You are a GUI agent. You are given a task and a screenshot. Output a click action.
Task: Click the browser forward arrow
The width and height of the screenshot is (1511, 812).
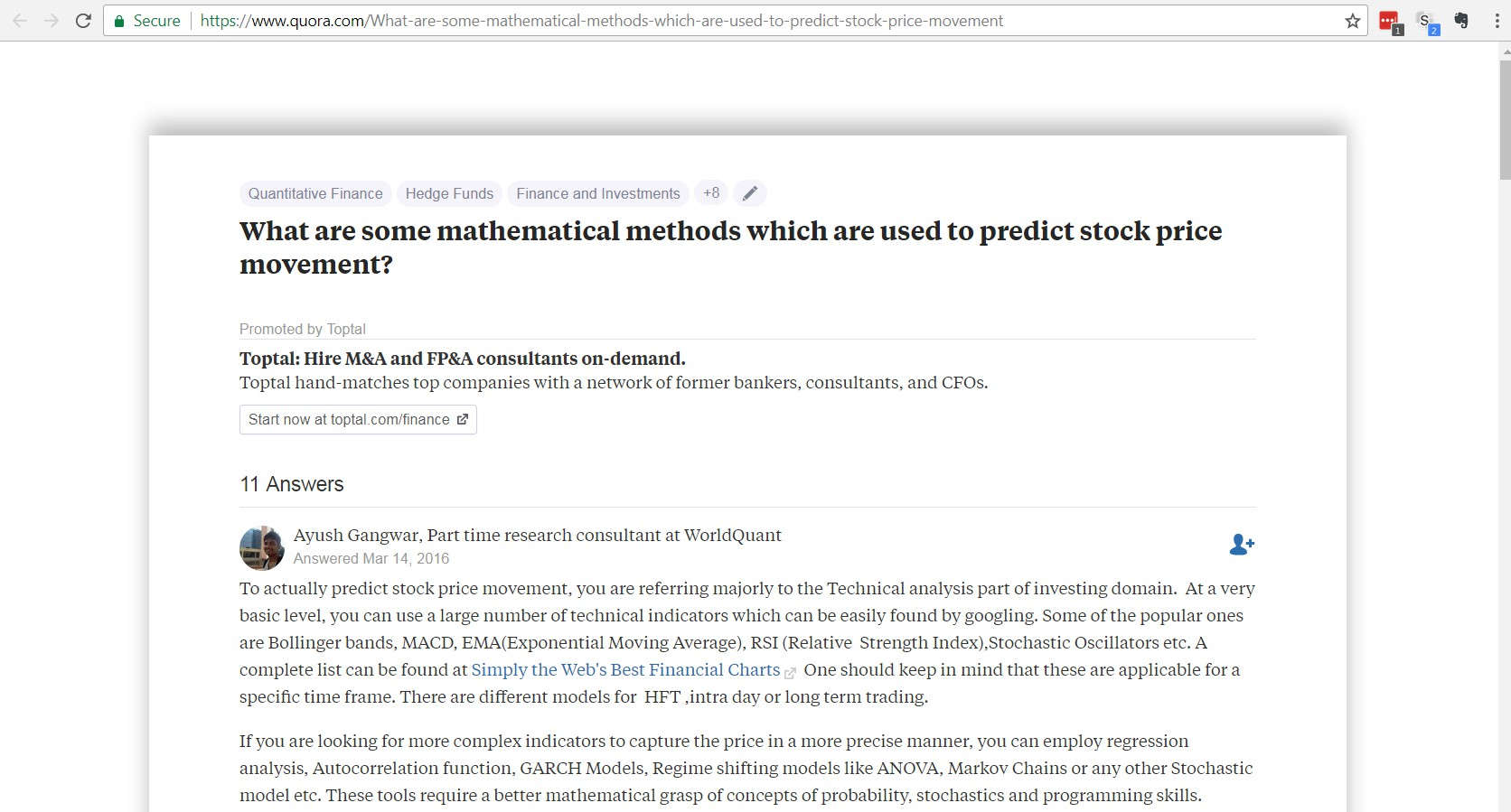click(x=52, y=21)
